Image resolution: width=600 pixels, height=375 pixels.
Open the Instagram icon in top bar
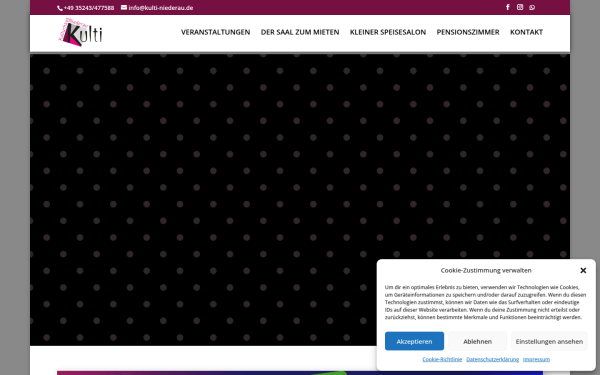click(520, 7)
